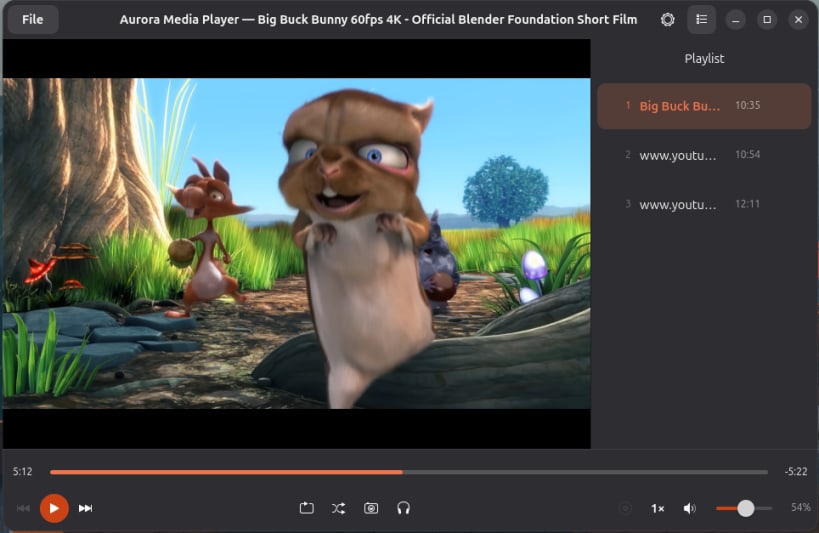Click the dimmed record icon near speed
This screenshot has height=533, width=819.
click(625, 508)
